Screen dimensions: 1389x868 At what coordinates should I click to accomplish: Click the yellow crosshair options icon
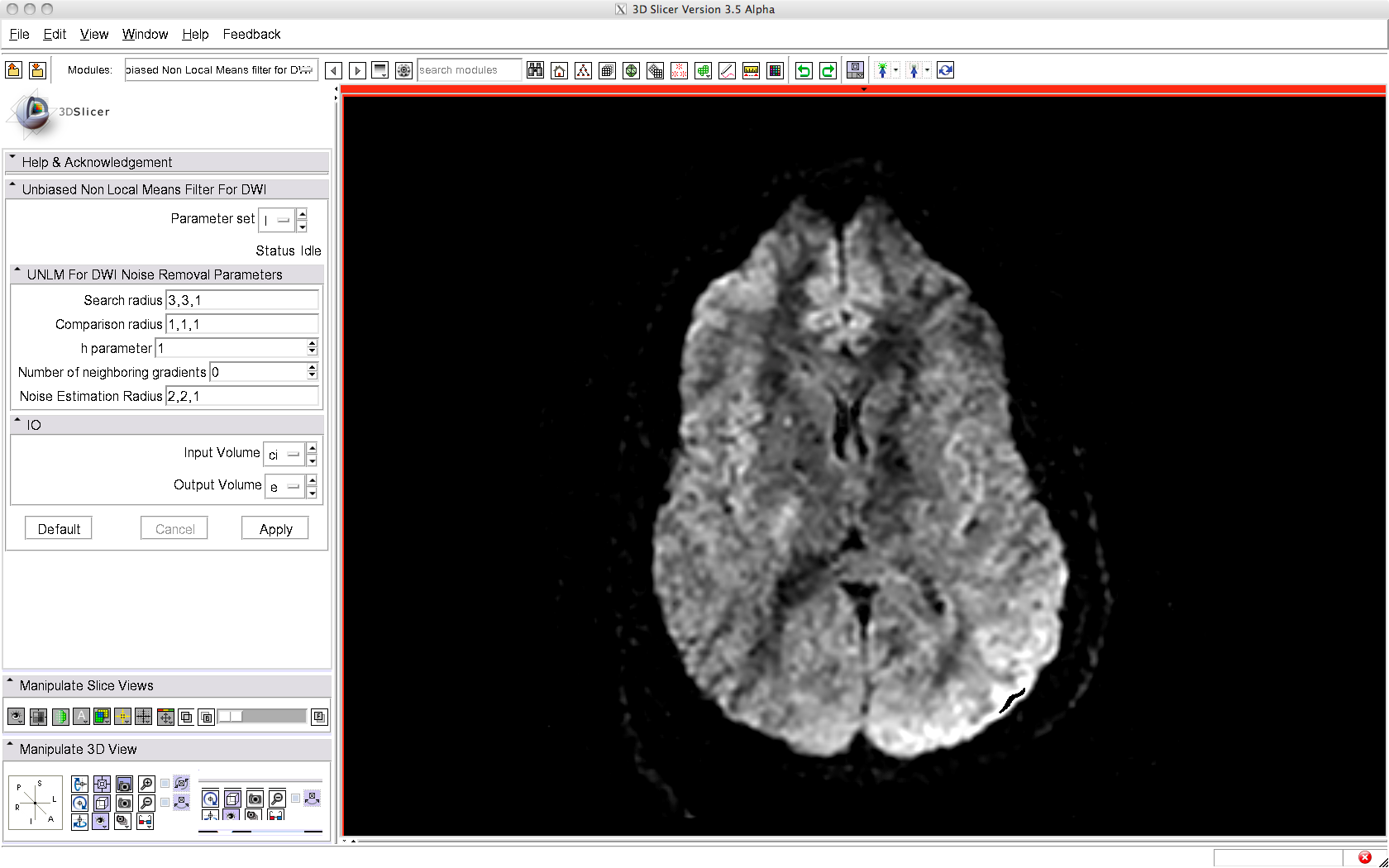(x=122, y=717)
